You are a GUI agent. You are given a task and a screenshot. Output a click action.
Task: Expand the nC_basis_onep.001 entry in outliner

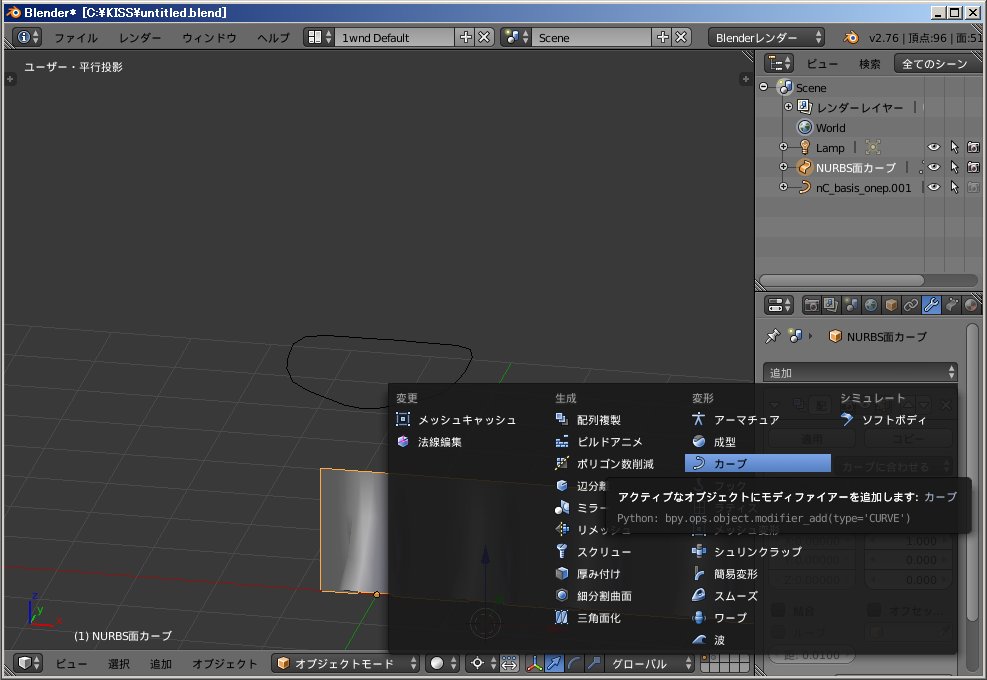coord(783,187)
